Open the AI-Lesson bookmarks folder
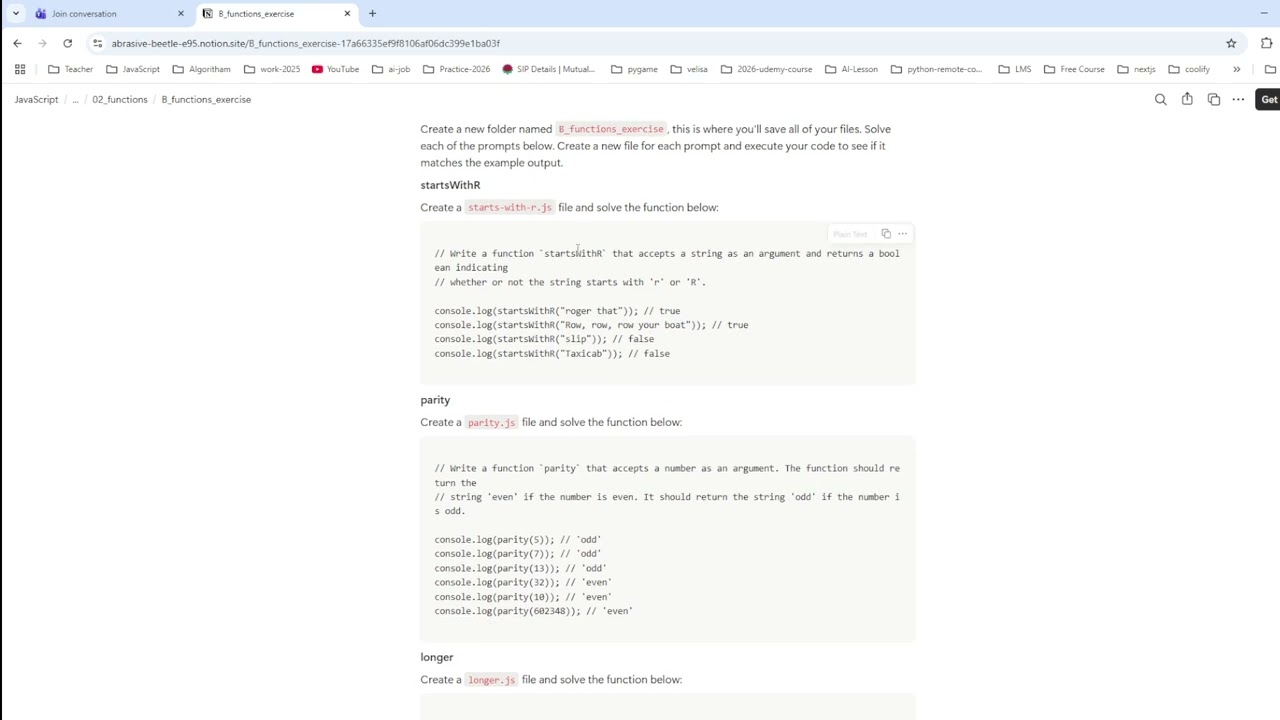The height and width of the screenshot is (720, 1280). pyautogui.click(x=850, y=69)
